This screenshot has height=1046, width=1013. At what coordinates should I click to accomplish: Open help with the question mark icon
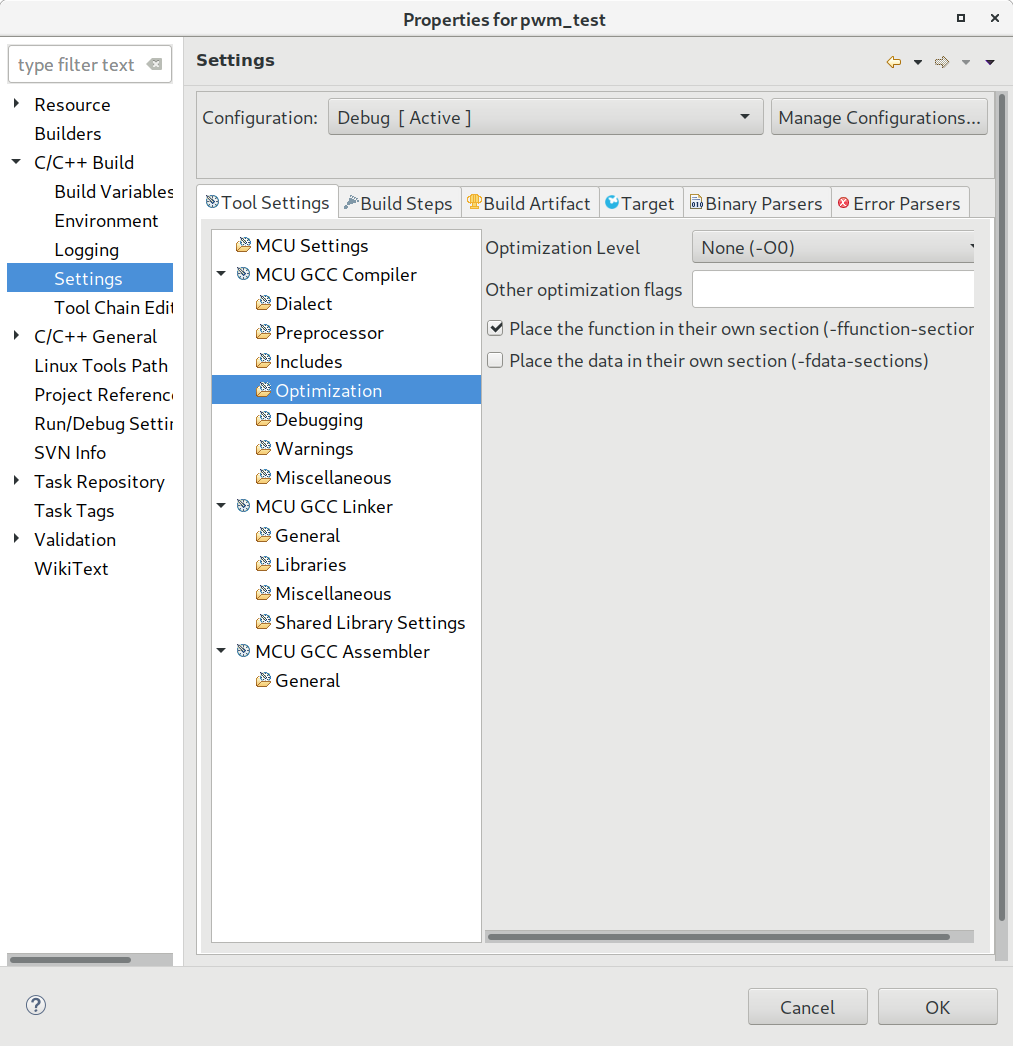36,1005
